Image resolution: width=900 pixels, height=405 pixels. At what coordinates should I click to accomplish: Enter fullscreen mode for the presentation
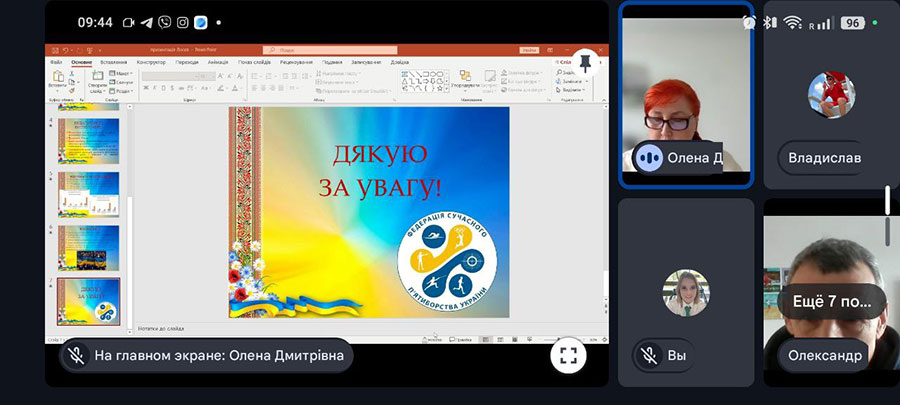568,354
